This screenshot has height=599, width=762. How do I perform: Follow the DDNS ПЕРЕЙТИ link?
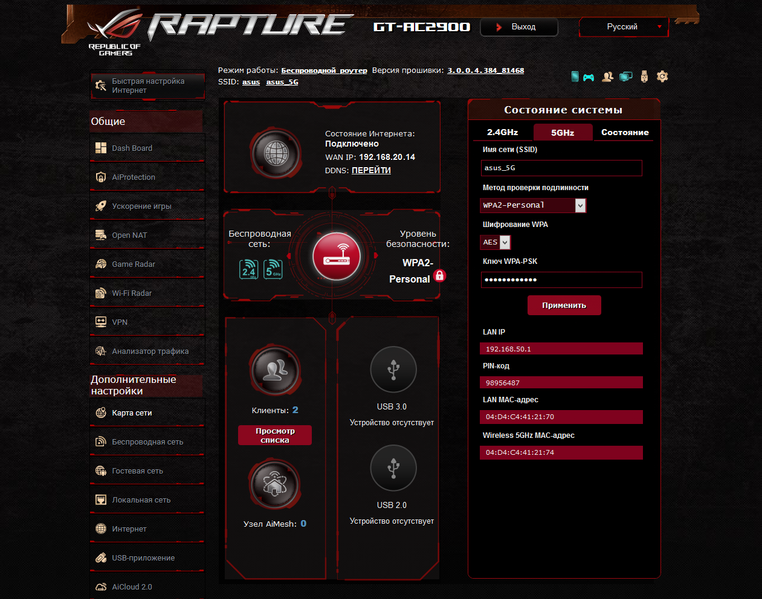click(x=371, y=171)
